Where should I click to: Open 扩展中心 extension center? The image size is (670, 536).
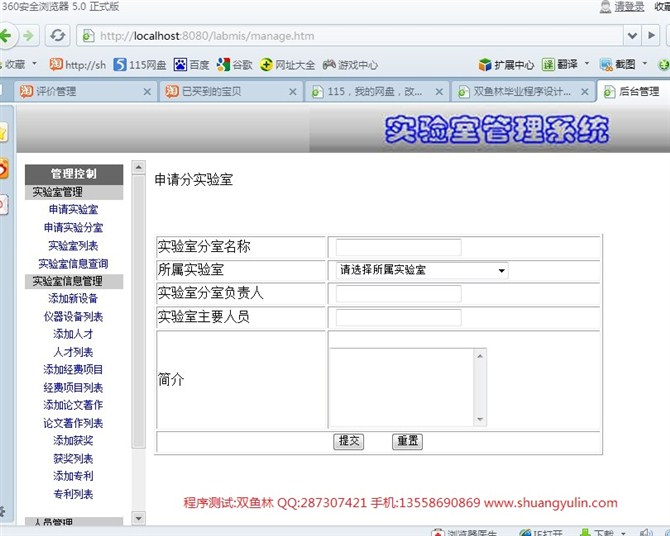pyautogui.click(x=506, y=65)
